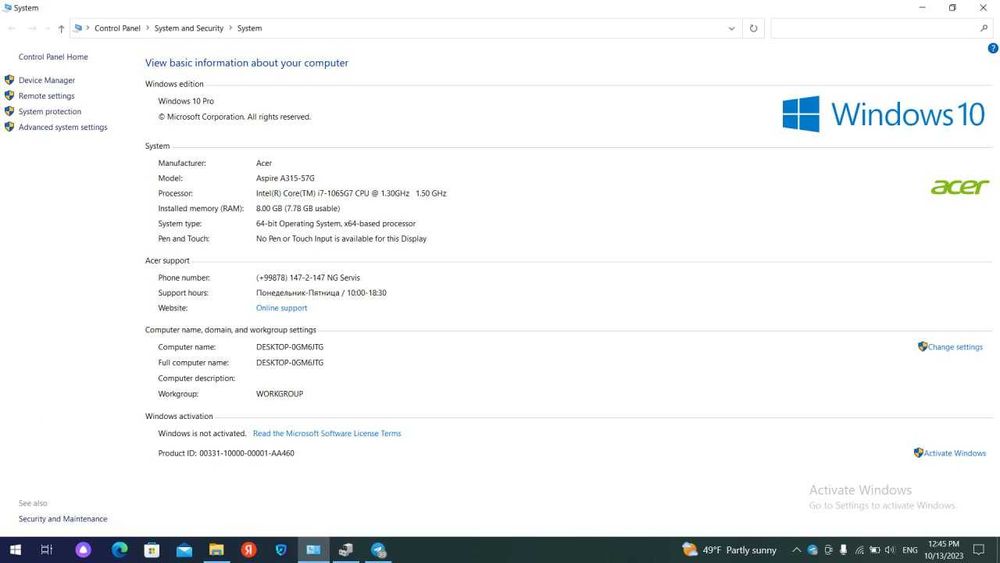Click the Aspire A315-57G model text
1000x563 pixels.
click(285, 179)
